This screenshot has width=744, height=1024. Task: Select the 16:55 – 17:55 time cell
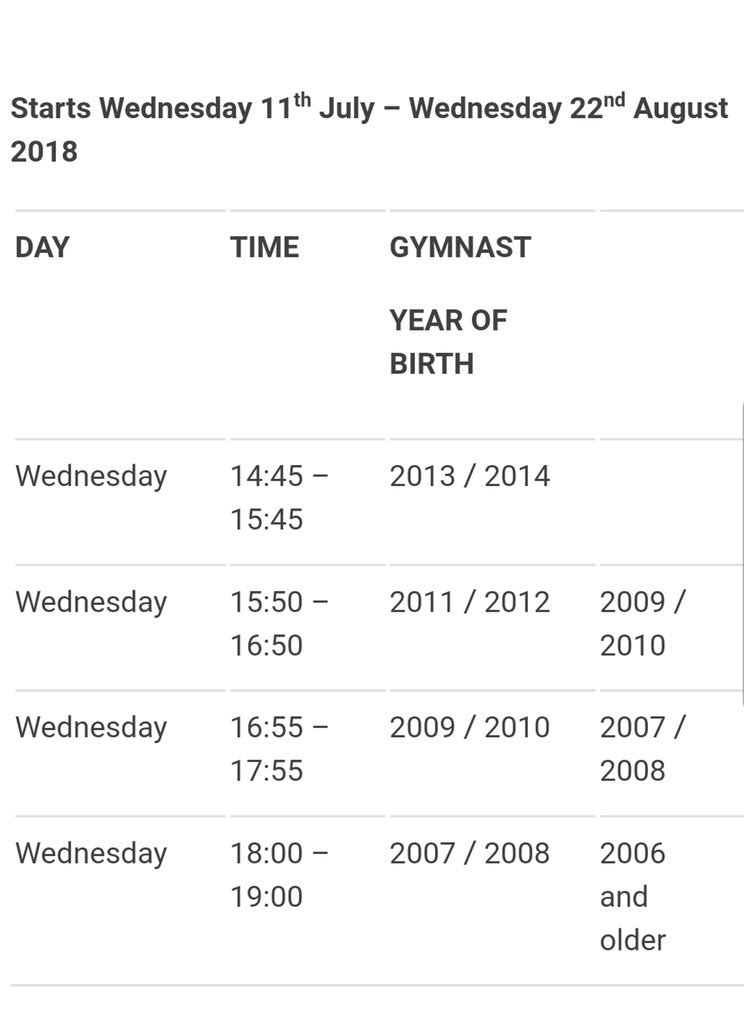[x=279, y=749]
